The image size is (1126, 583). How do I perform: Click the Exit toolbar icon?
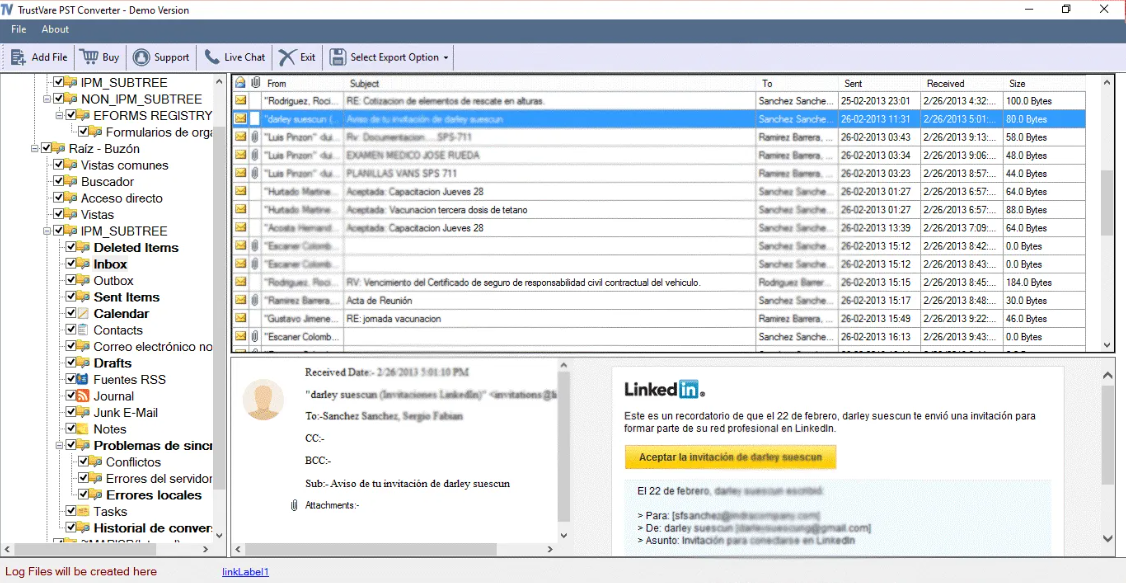point(287,57)
